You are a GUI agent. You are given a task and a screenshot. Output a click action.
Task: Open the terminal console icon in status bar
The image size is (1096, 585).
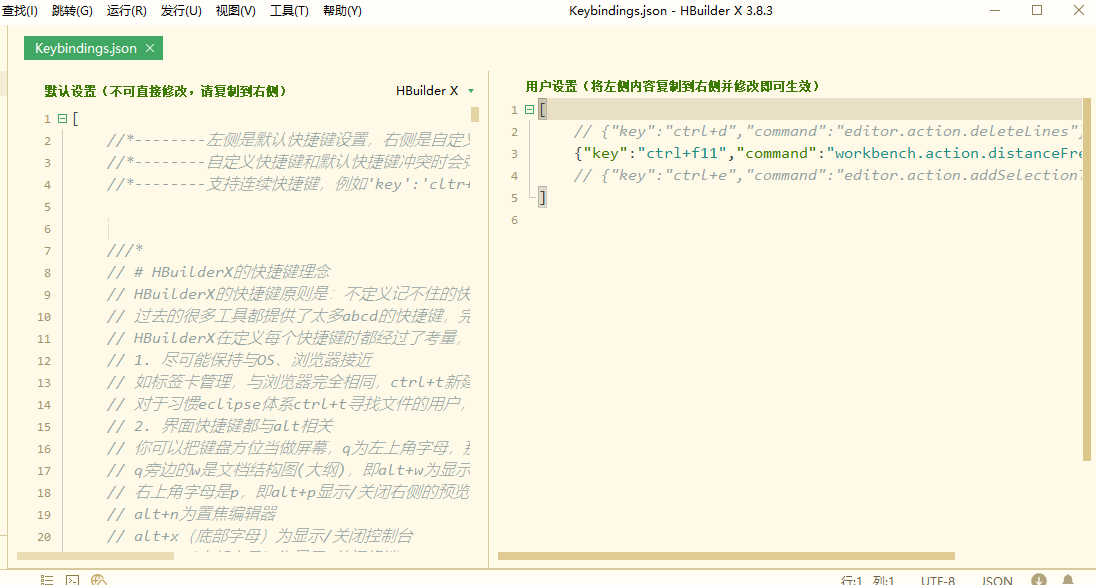coord(73,579)
